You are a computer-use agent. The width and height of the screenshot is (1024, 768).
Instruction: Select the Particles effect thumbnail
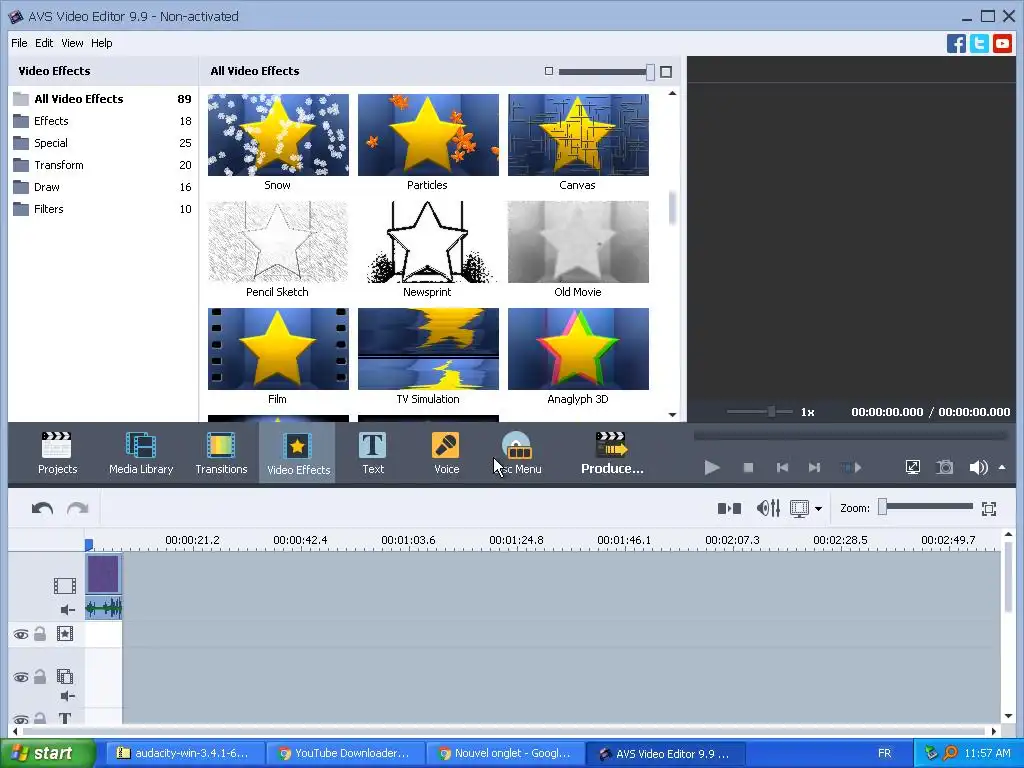tap(428, 135)
